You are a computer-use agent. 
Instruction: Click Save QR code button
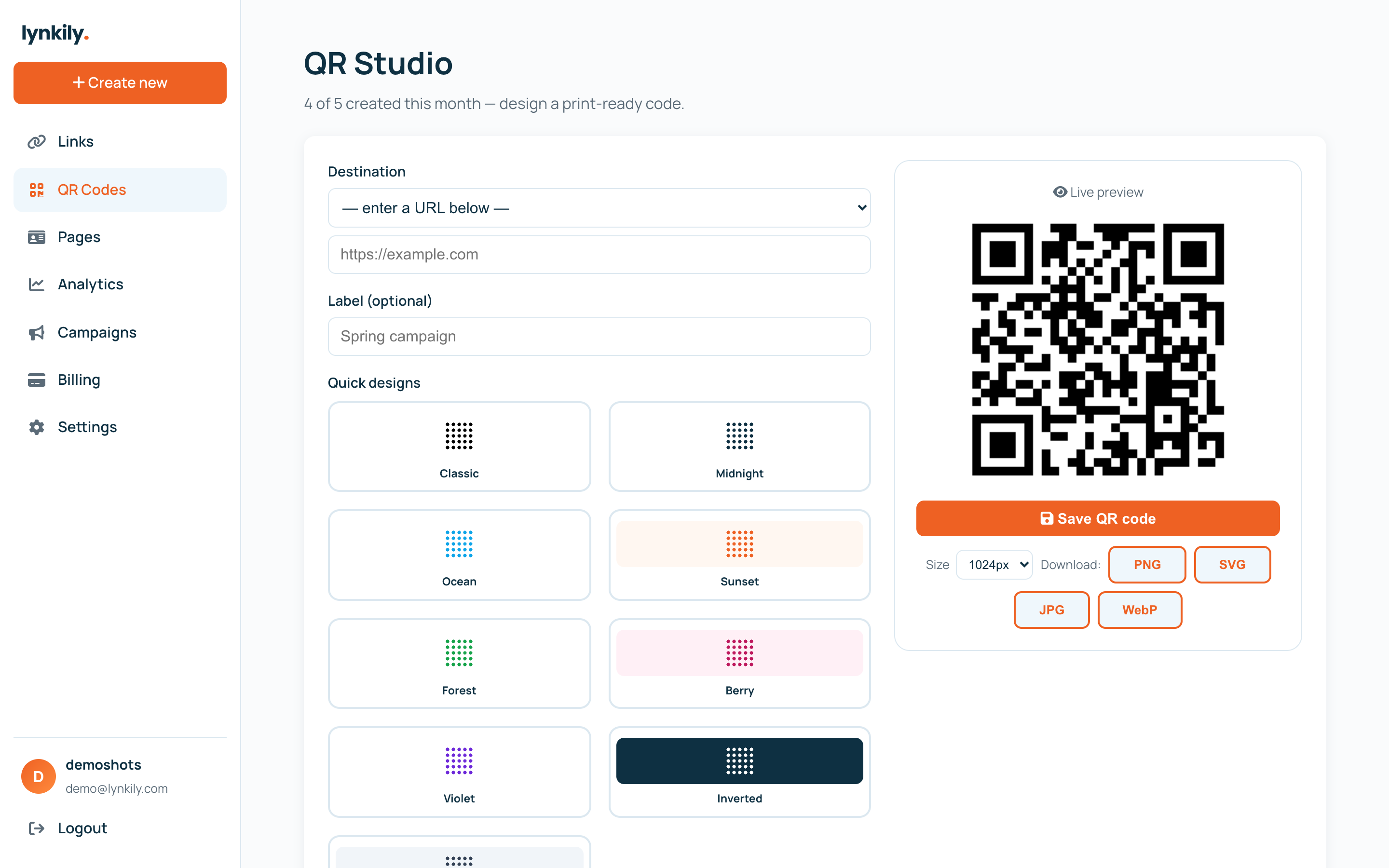pyautogui.click(x=1097, y=518)
